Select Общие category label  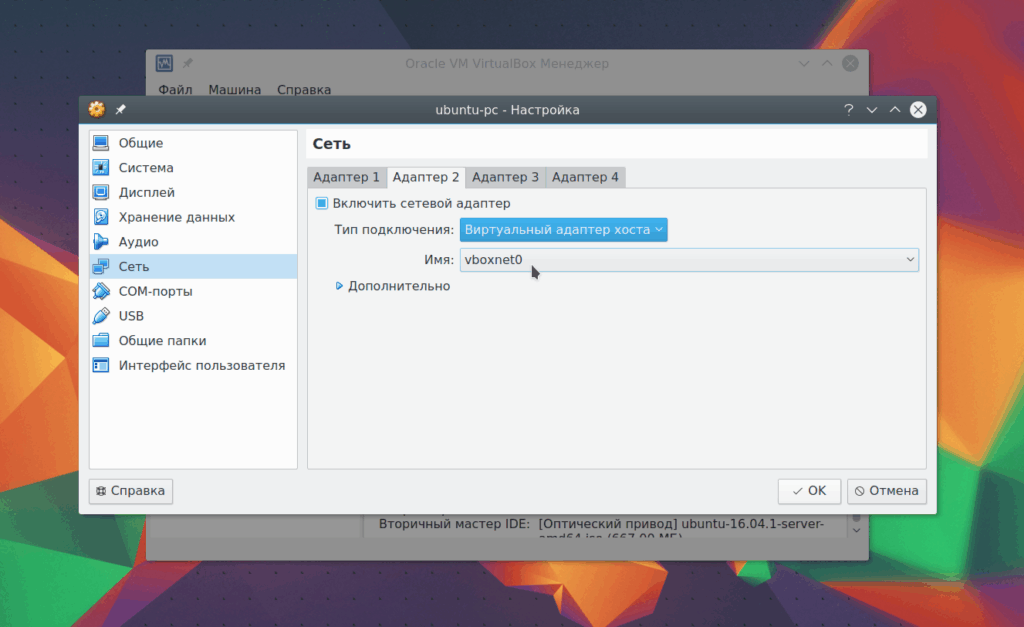(141, 143)
